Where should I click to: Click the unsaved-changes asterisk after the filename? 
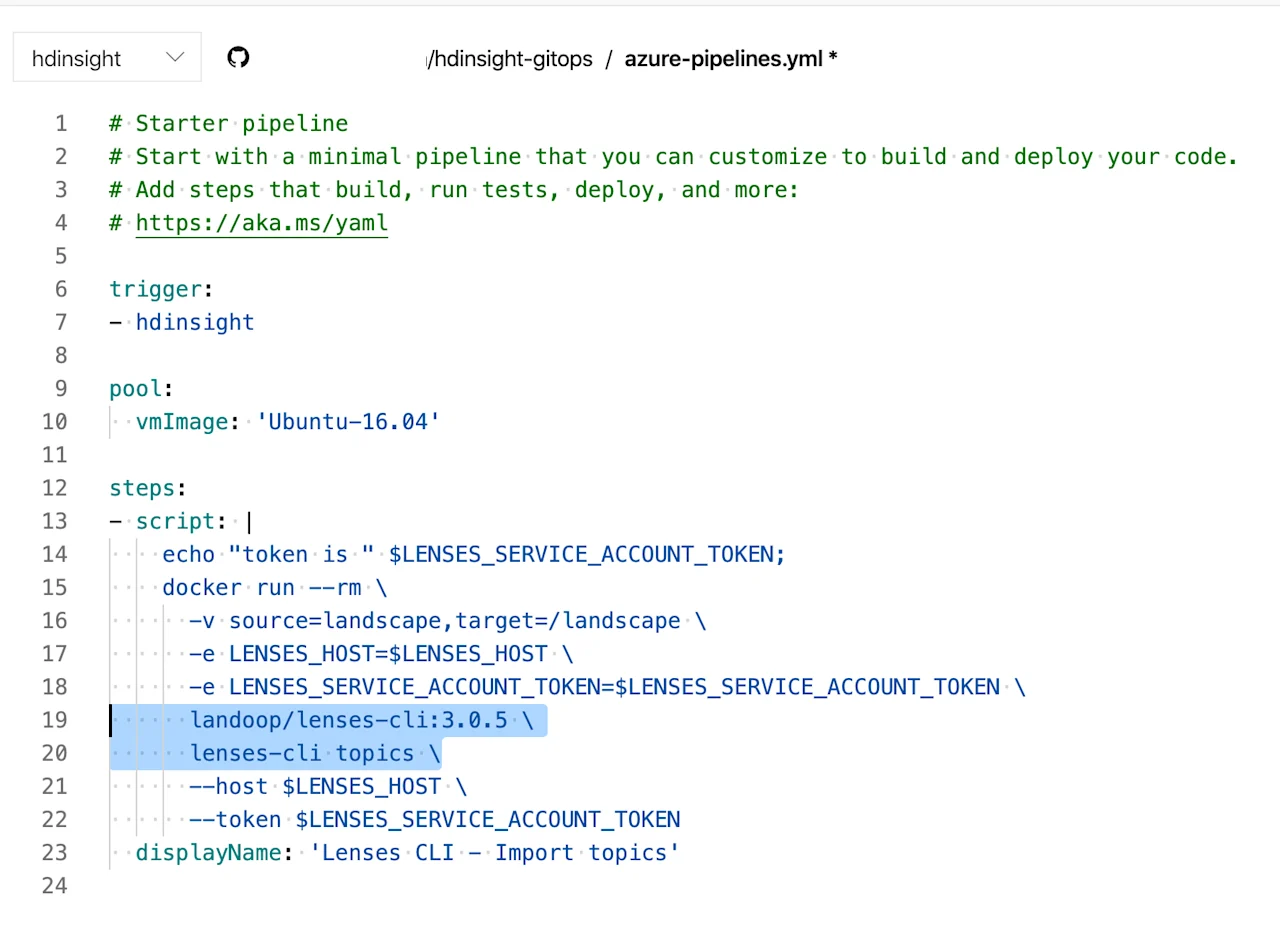(x=833, y=59)
